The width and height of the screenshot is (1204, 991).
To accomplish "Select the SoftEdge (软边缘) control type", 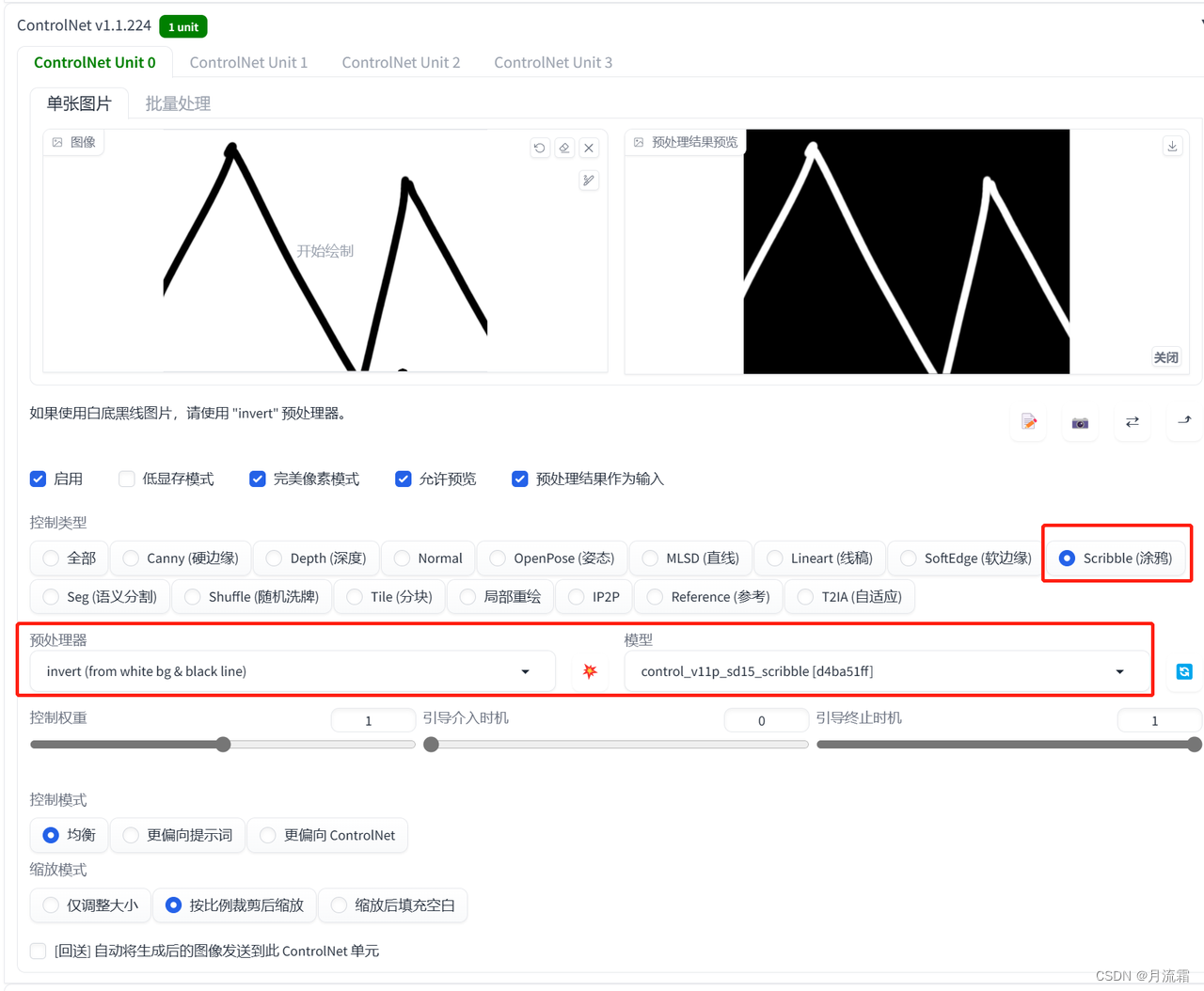I will (x=966, y=558).
